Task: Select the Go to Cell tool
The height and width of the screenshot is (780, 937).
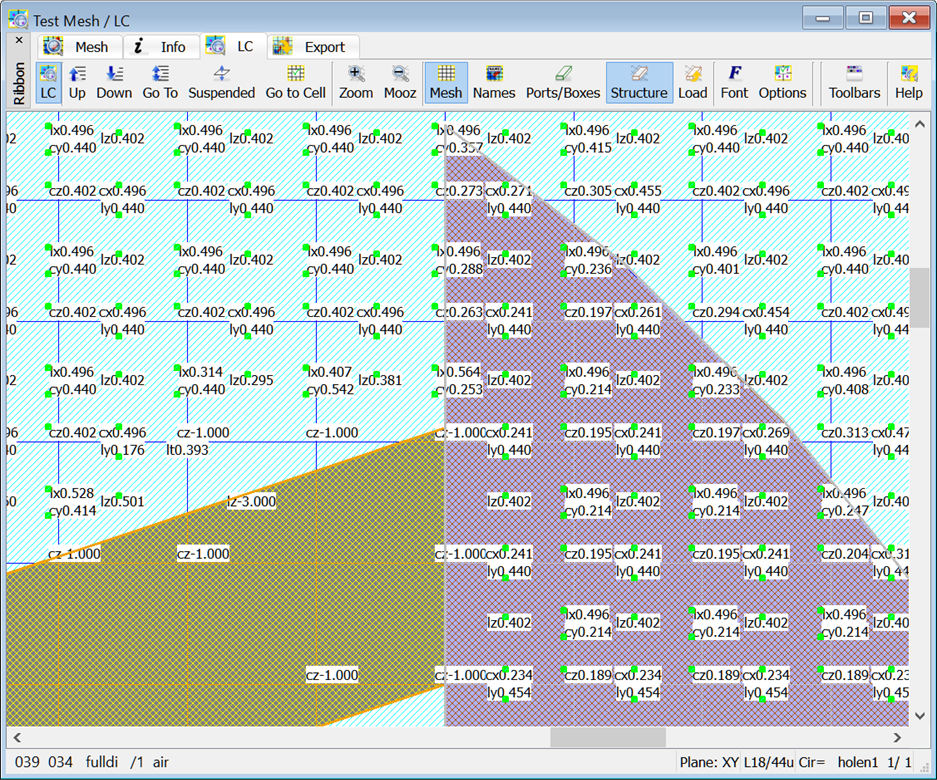Action: [296, 82]
